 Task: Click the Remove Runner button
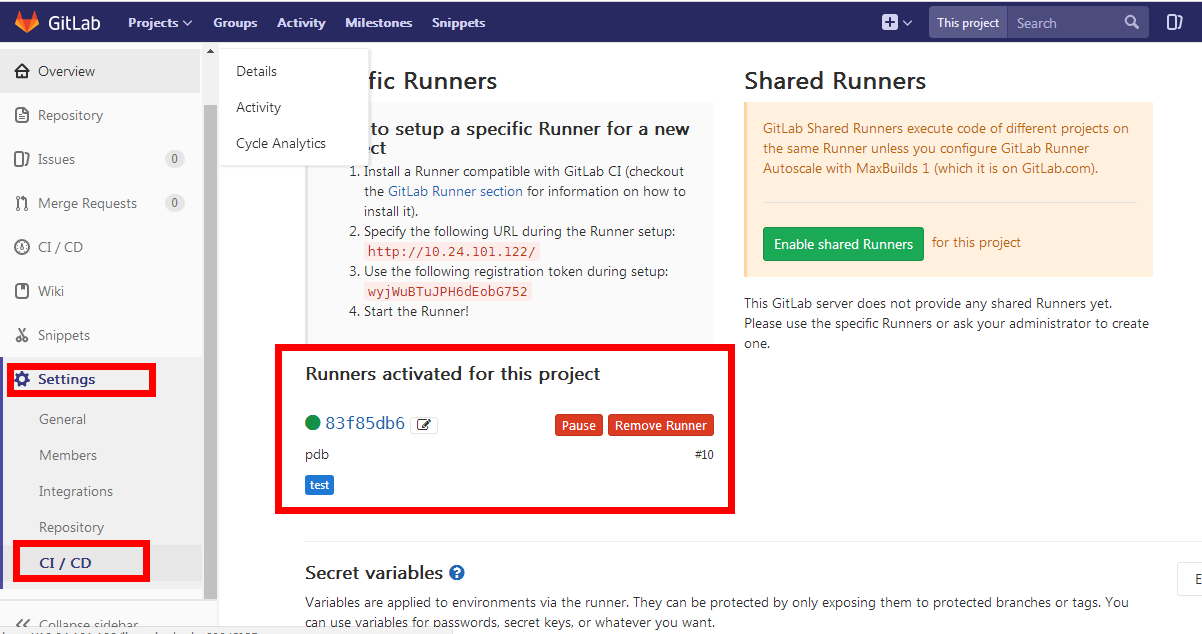[x=661, y=425]
